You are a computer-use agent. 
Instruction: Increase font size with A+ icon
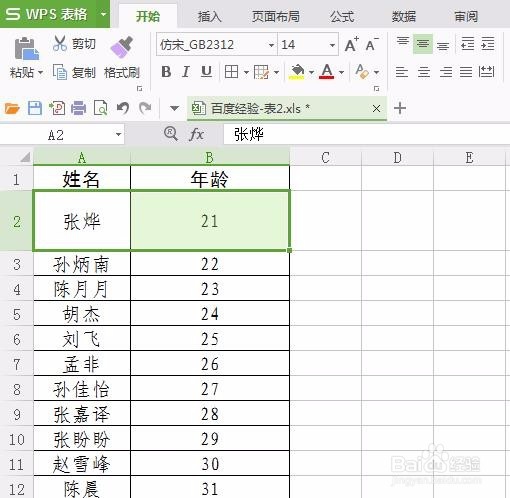[x=351, y=44]
